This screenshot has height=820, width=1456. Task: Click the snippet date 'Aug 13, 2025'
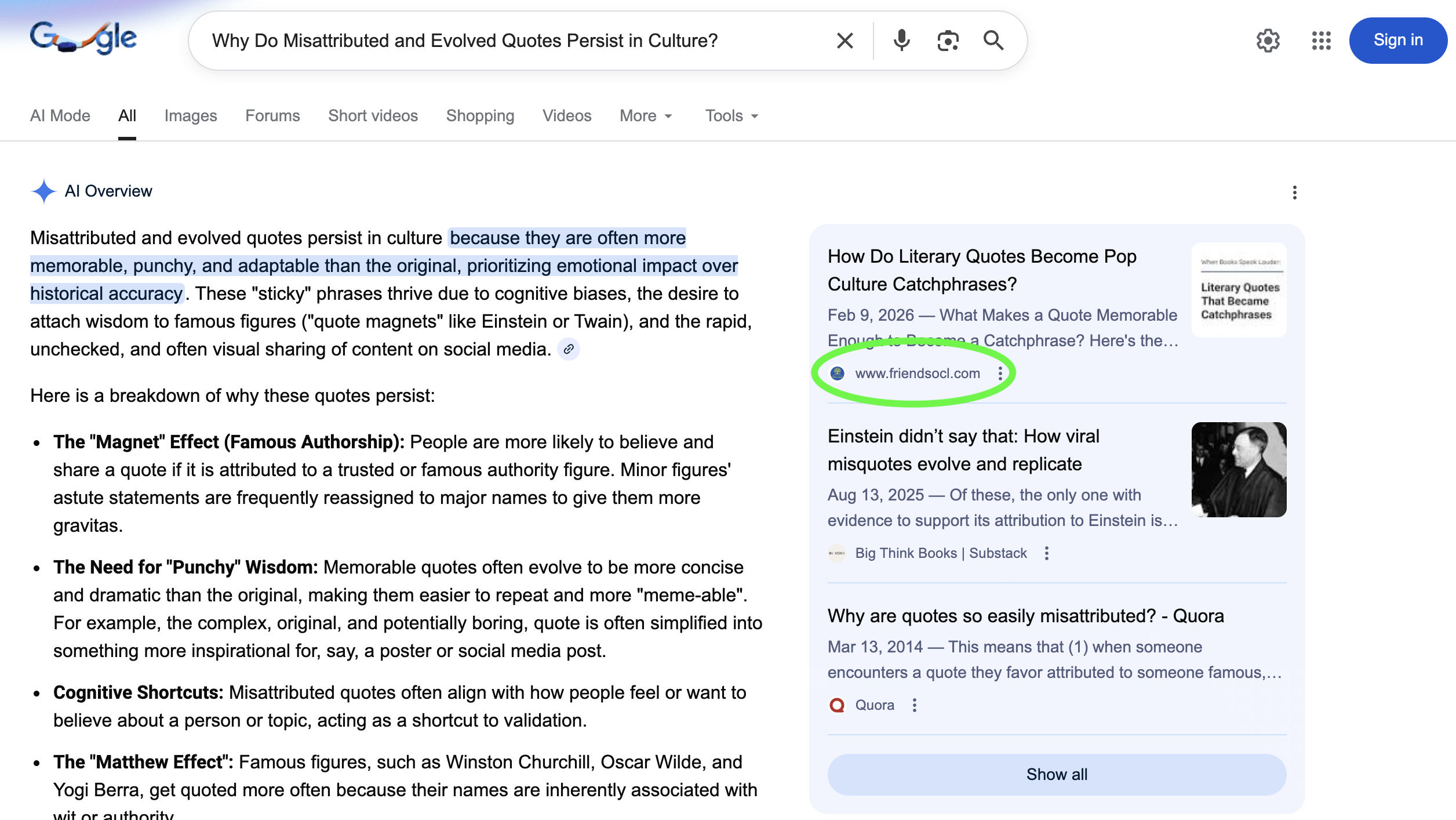click(876, 495)
